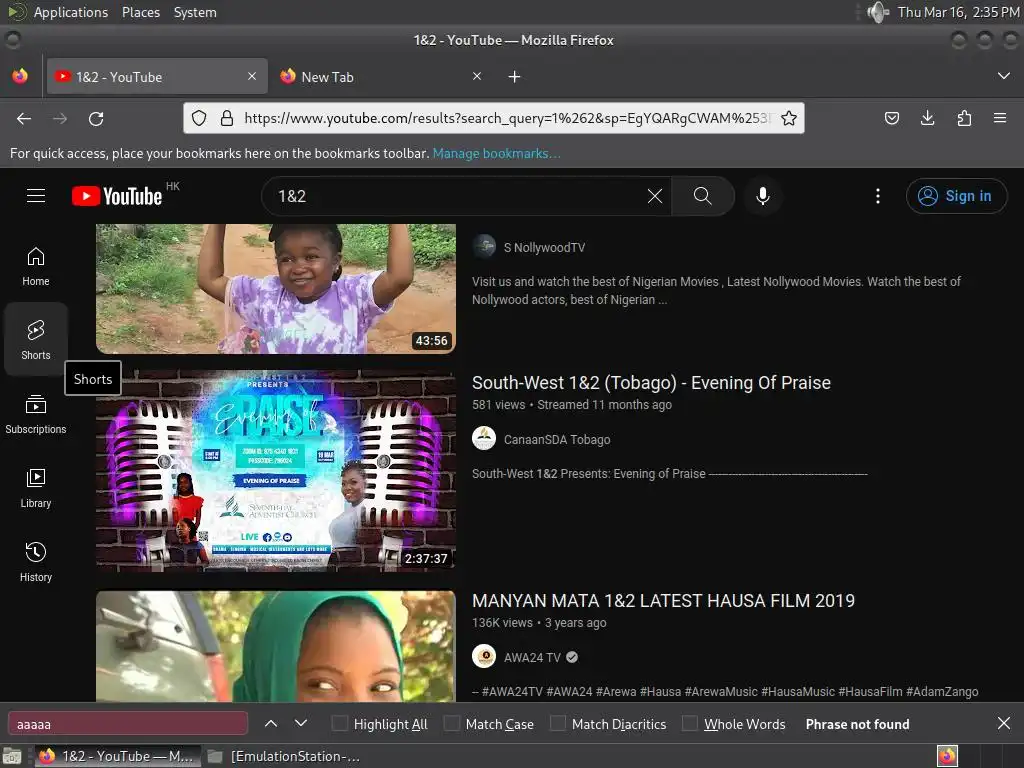Bookmark this page with star icon
The height and width of the screenshot is (768, 1024).
pos(789,118)
